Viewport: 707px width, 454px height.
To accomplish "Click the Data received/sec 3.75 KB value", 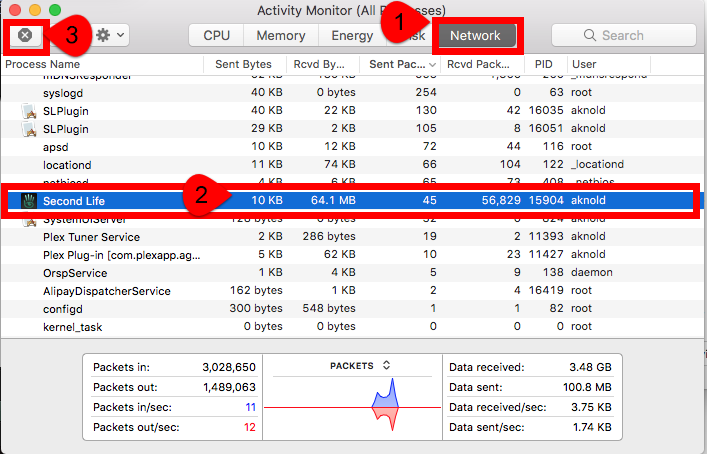I will coord(591,407).
